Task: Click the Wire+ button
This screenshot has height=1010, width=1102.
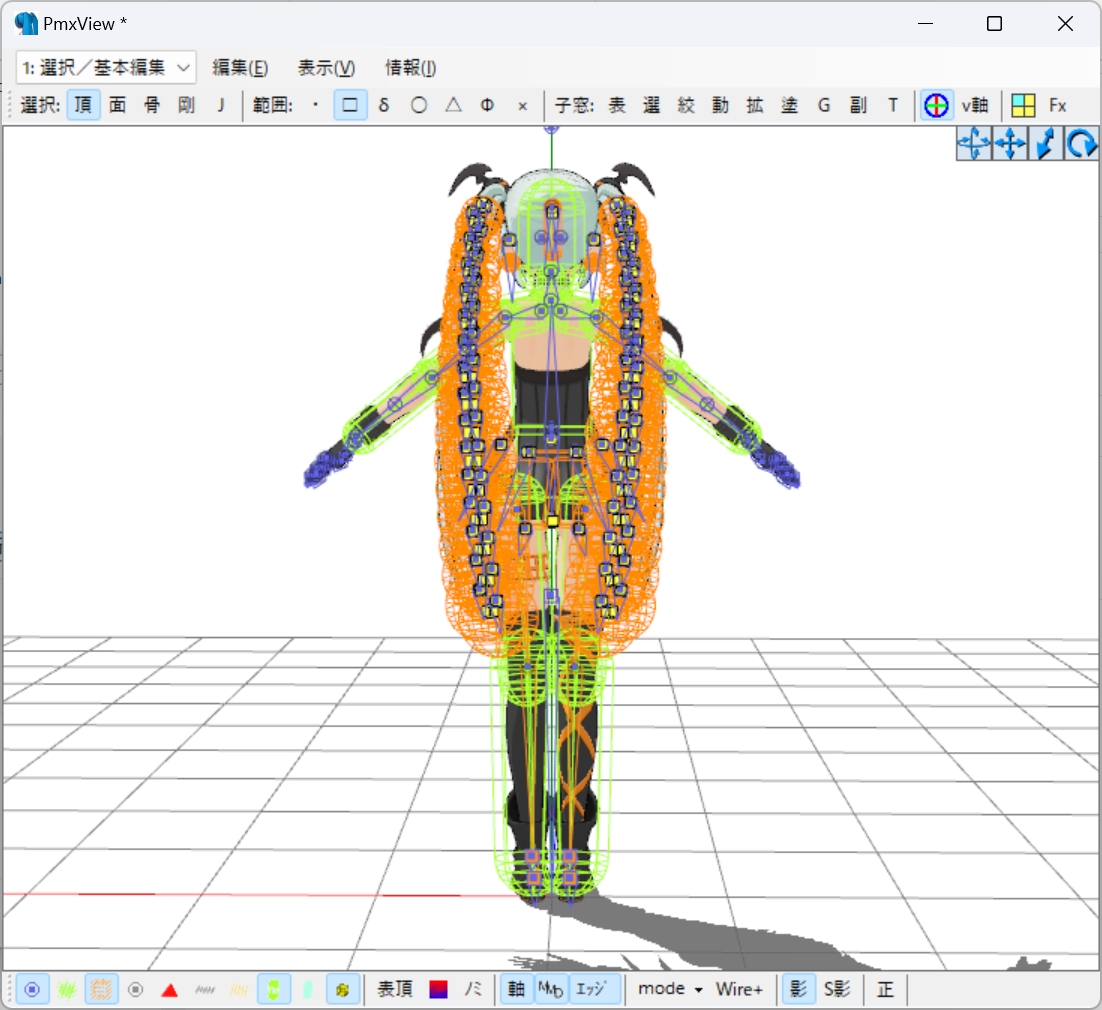Action: [739, 990]
